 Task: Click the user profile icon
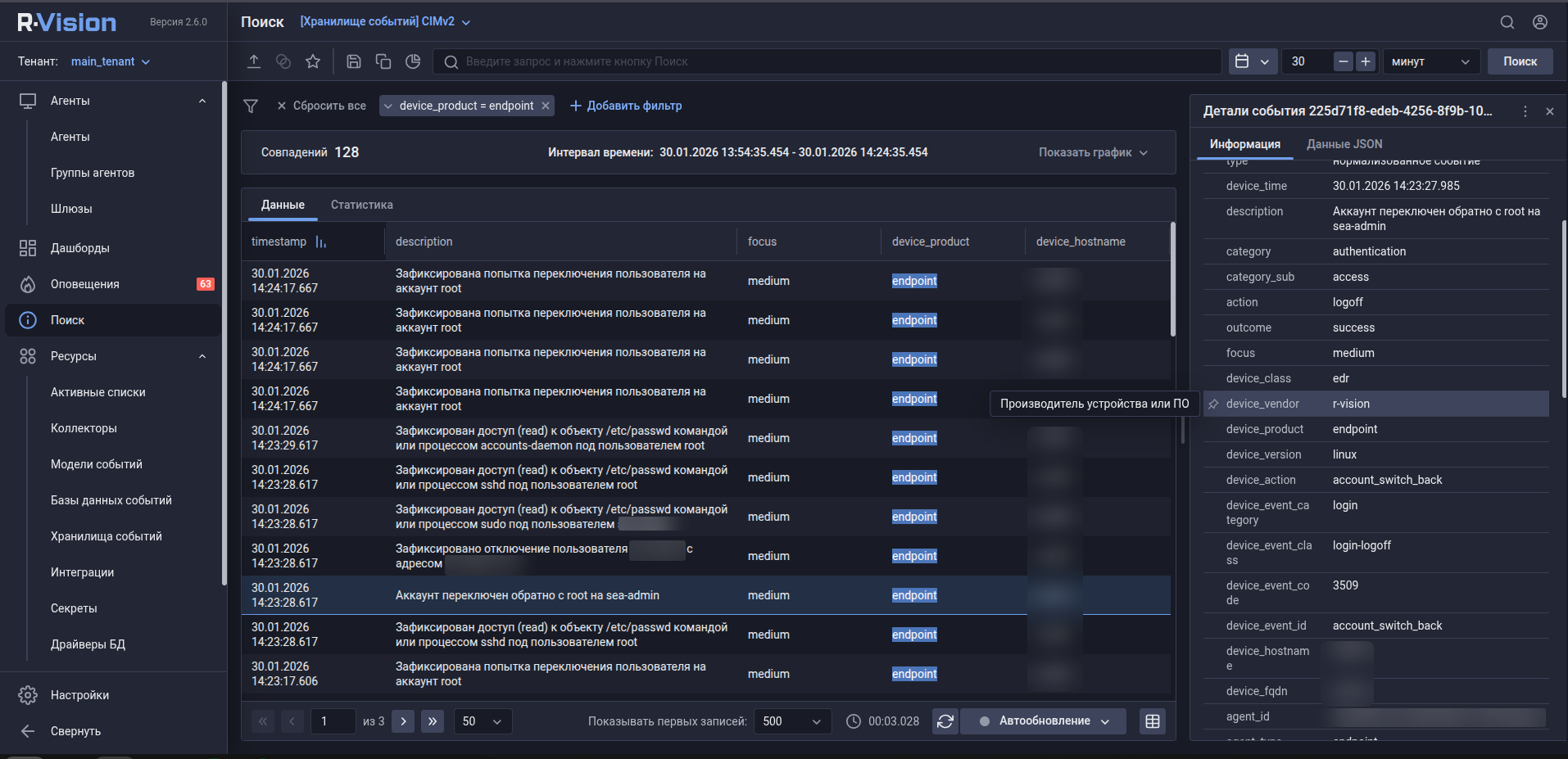[1540, 22]
